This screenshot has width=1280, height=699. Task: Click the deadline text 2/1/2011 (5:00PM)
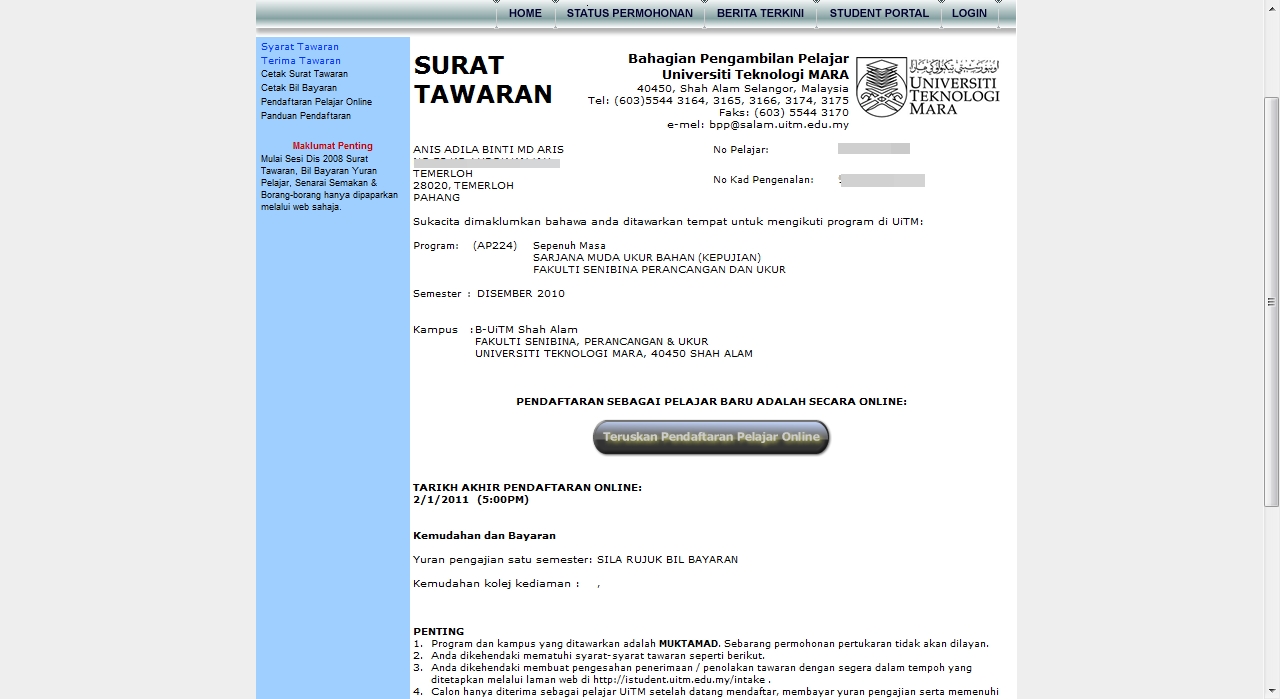(471, 500)
